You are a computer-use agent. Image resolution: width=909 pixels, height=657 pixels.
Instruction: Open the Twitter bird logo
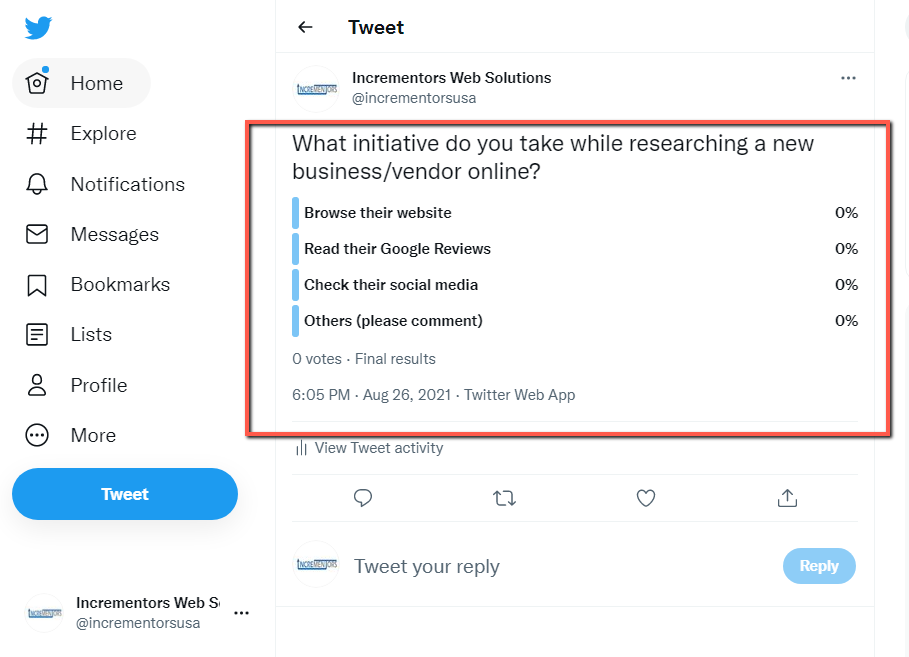point(37,27)
